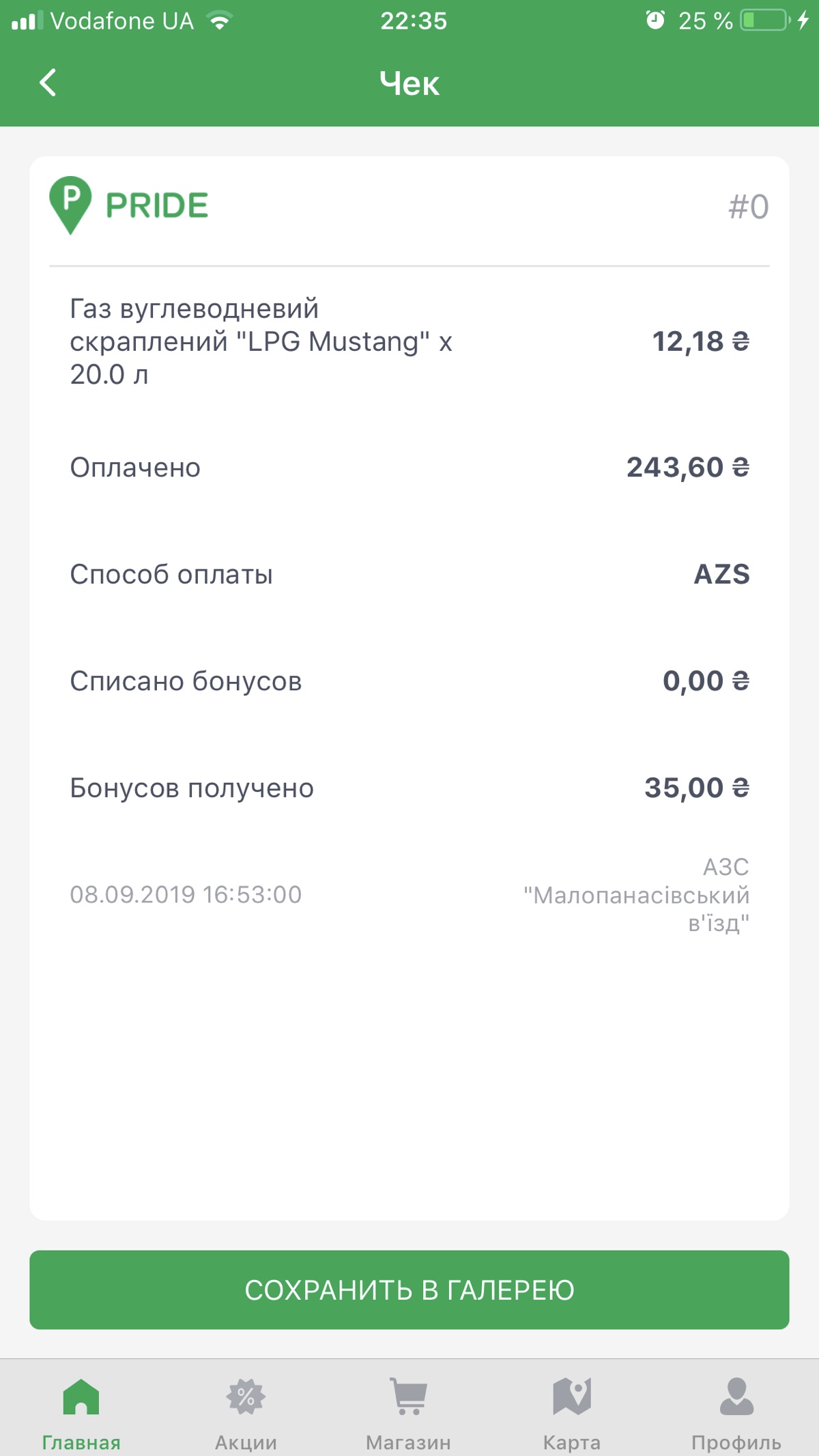
Task: Open the Профиль person icon
Action: tap(736, 1396)
